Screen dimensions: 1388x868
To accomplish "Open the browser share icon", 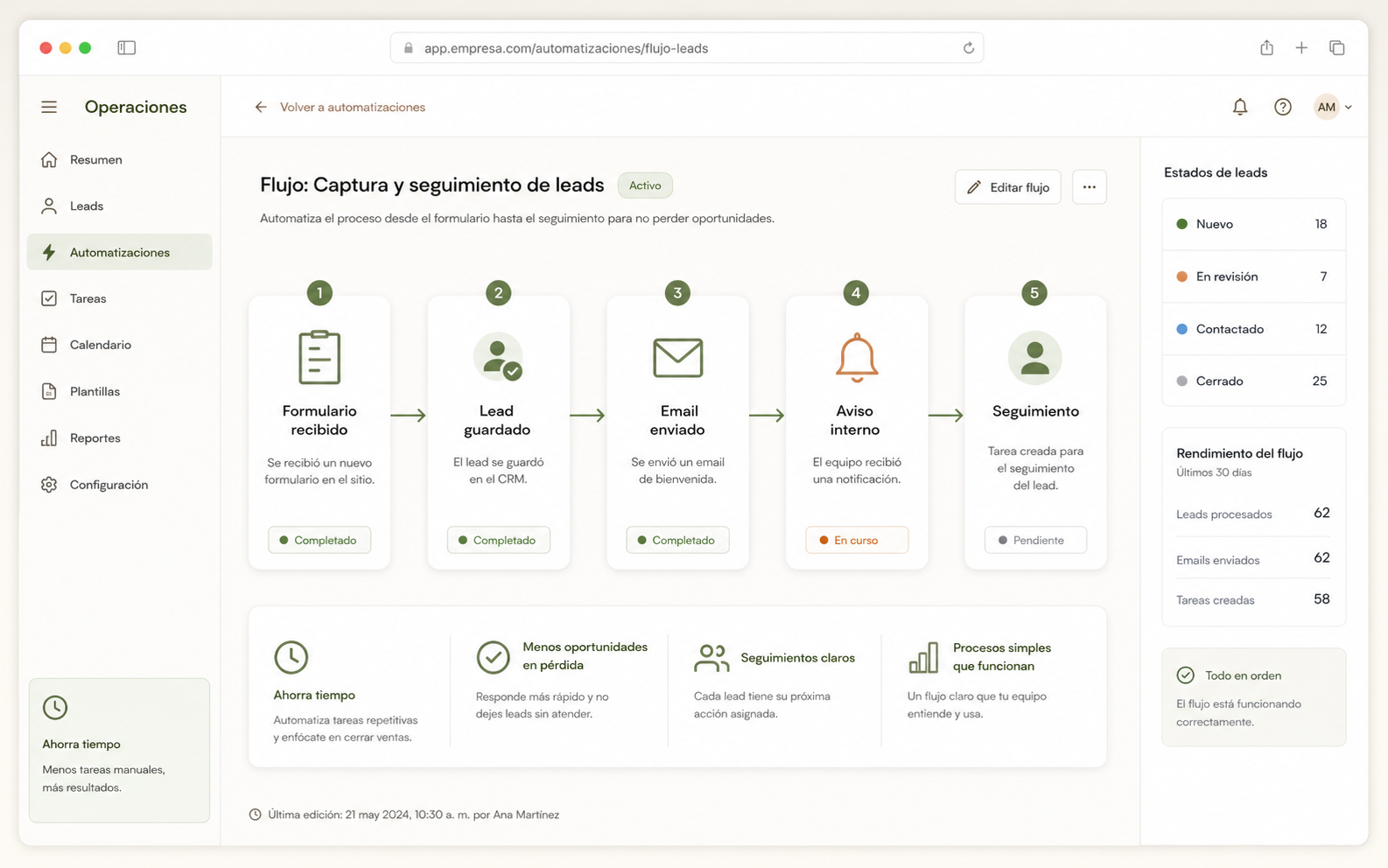I will click(1266, 47).
